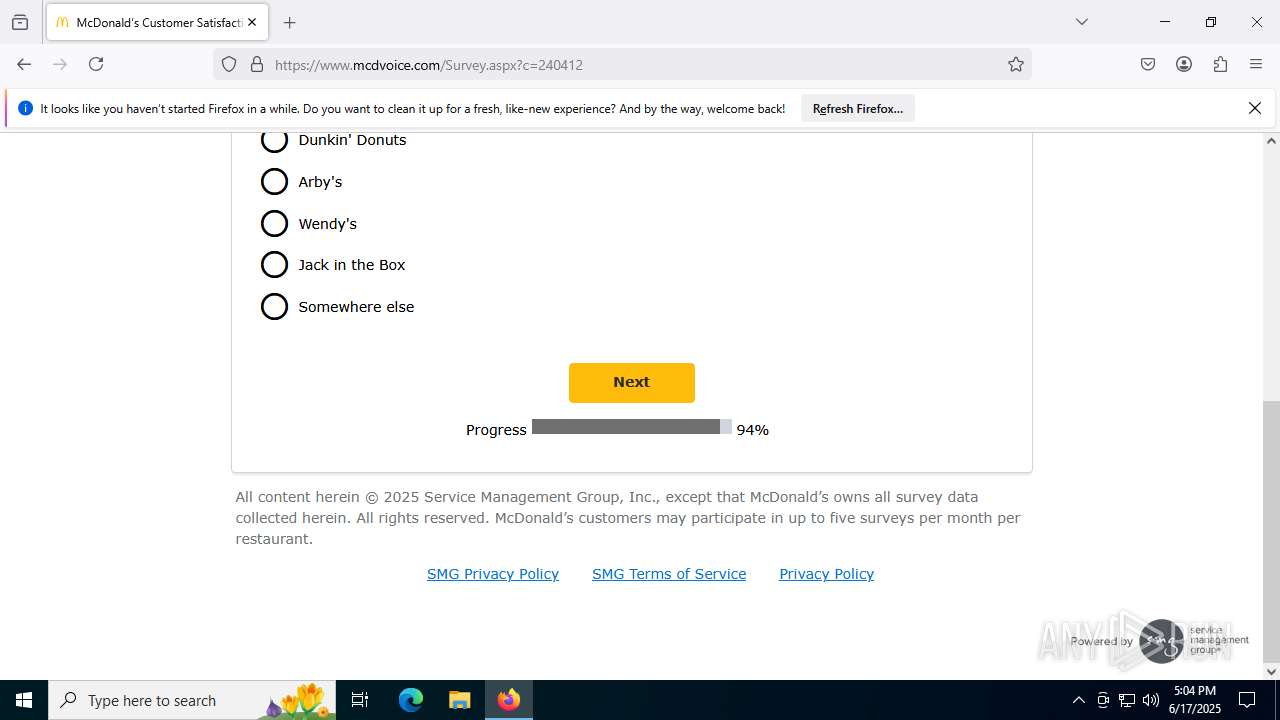Open Task View on the taskbar

point(360,700)
